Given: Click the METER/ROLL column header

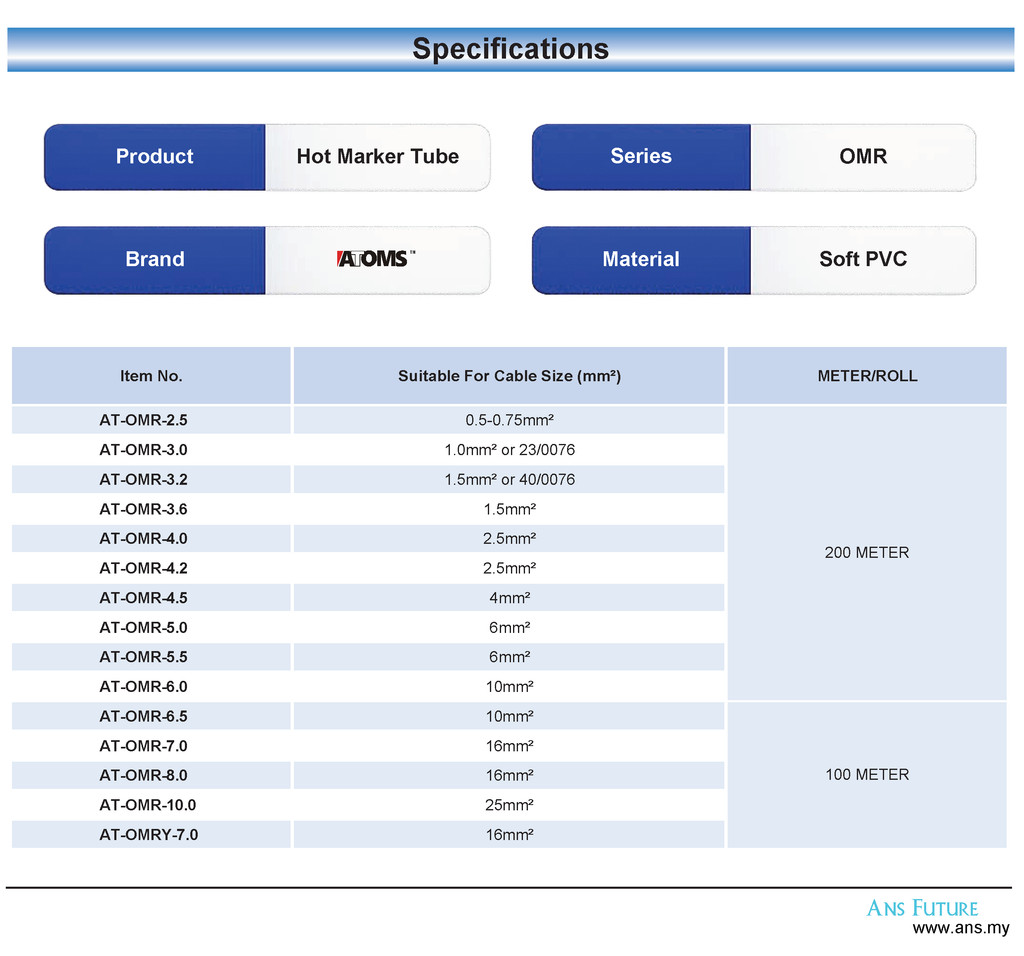Looking at the screenshot, I should click(867, 375).
